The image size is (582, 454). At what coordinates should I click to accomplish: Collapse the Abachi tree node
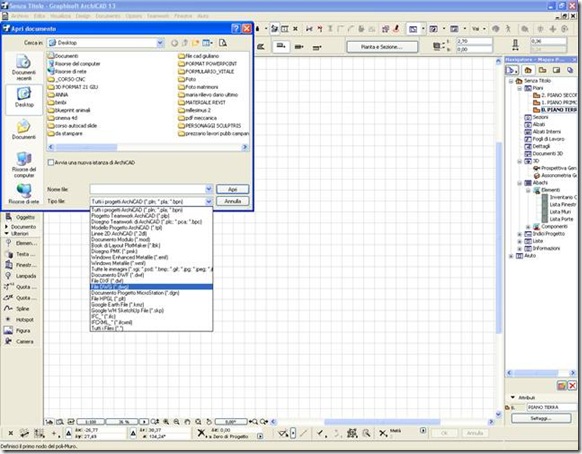tap(520, 183)
